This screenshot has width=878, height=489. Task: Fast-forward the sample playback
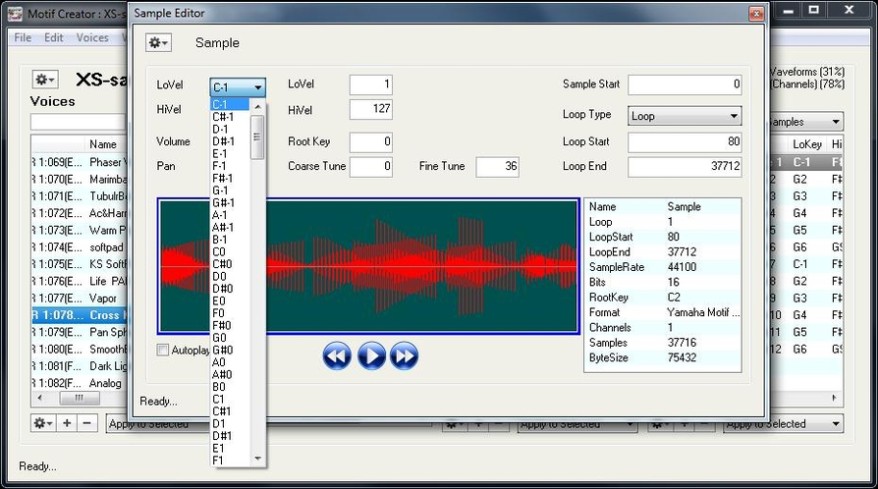click(x=404, y=356)
